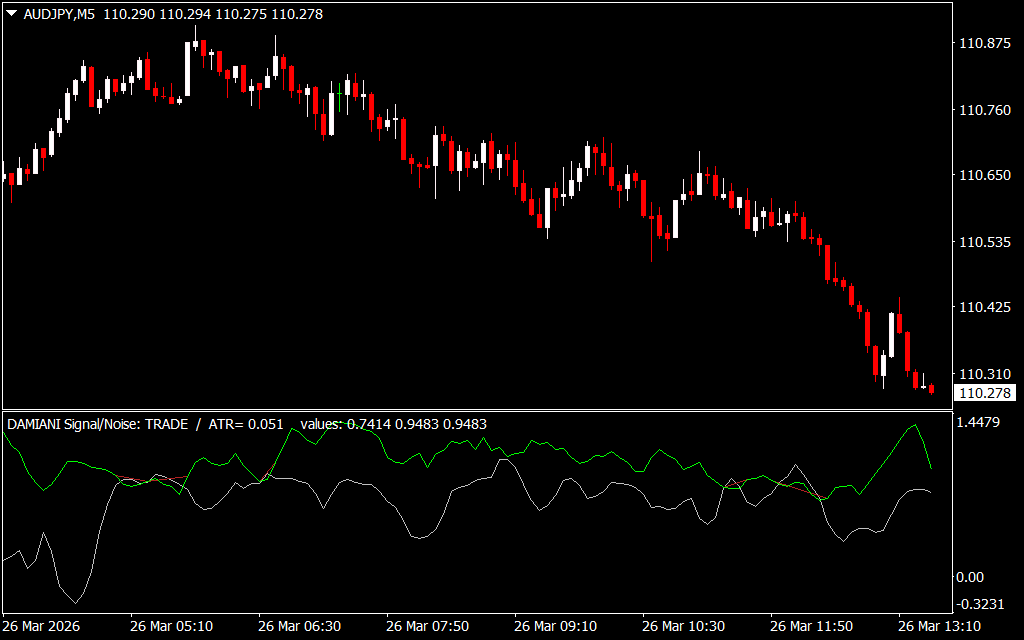Click the highlighted current price tag 110.278
This screenshot has width=1024, height=640.
(x=984, y=393)
